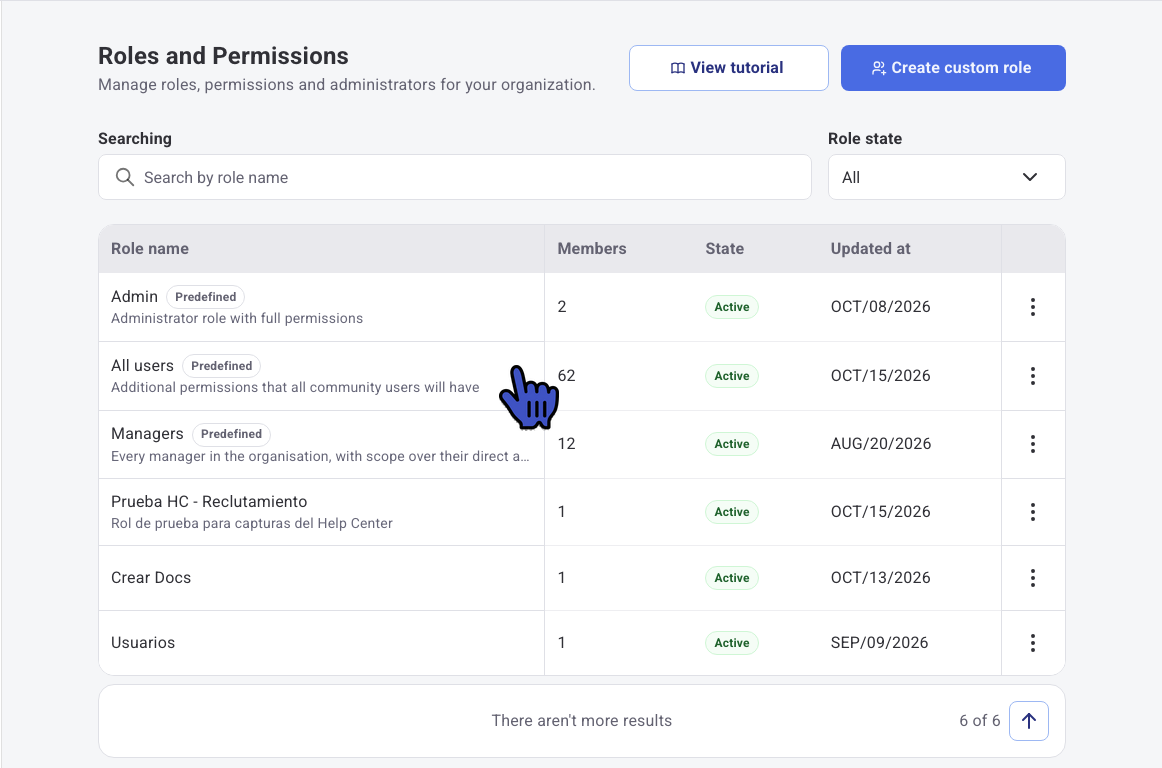Image resolution: width=1162 pixels, height=768 pixels.
Task: Open the Role state dropdown showing All
Action: click(x=946, y=177)
